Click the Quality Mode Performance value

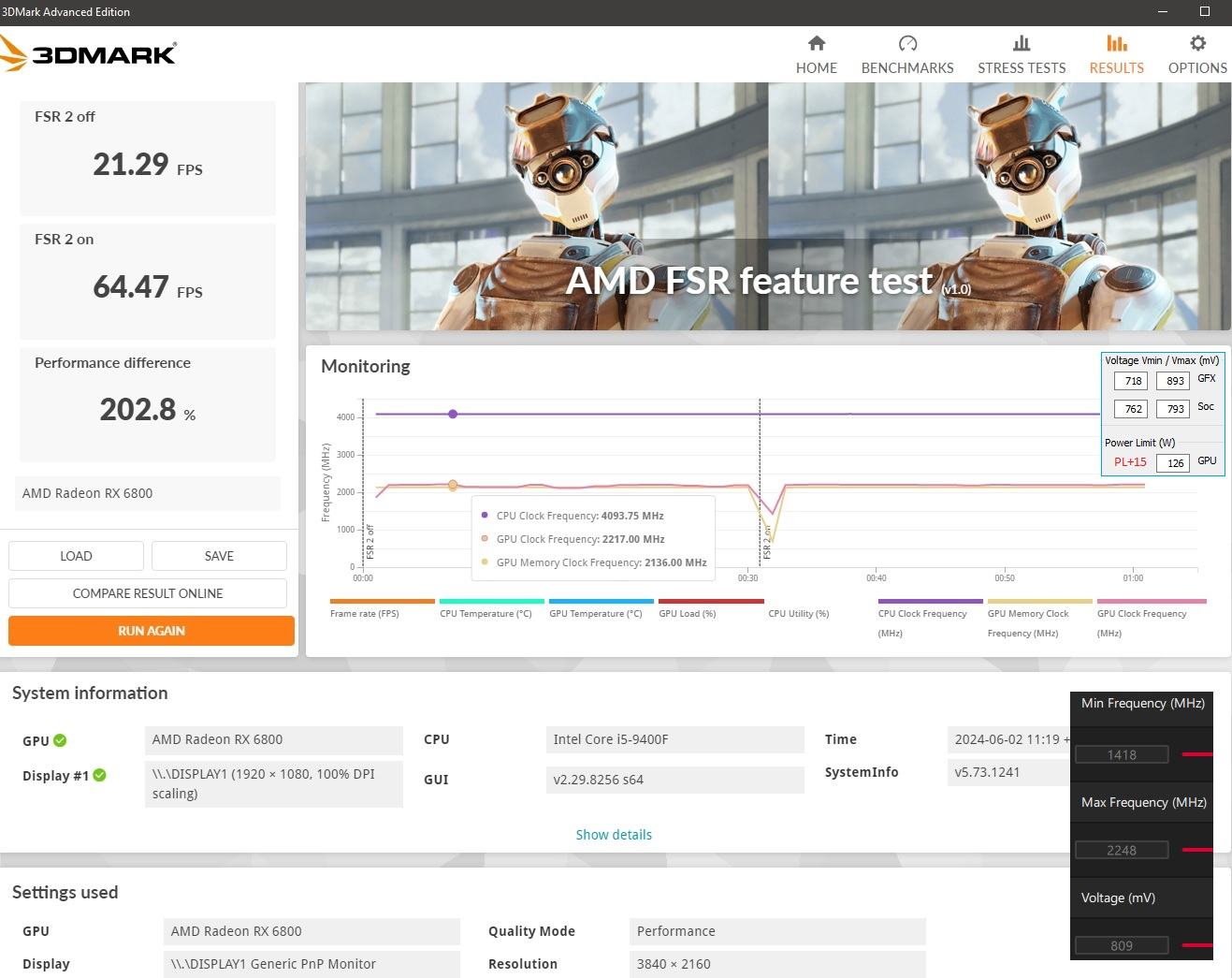click(x=777, y=931)
